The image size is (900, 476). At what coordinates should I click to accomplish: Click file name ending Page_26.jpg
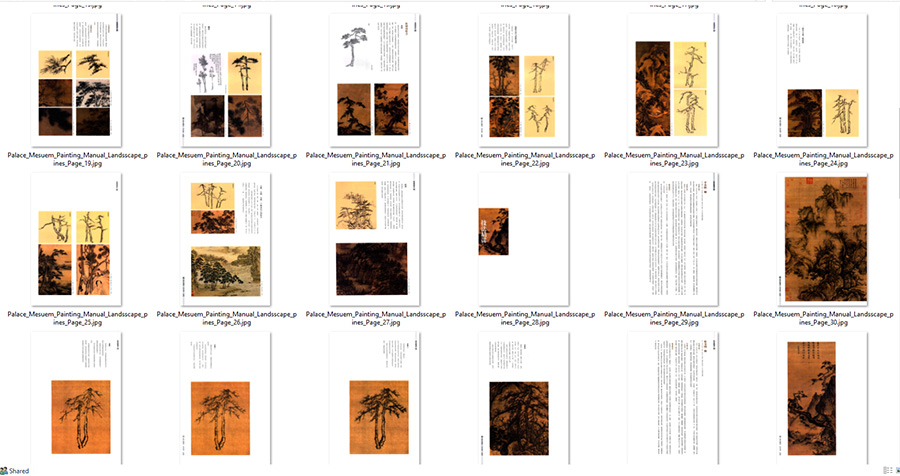tap(227, 318)
